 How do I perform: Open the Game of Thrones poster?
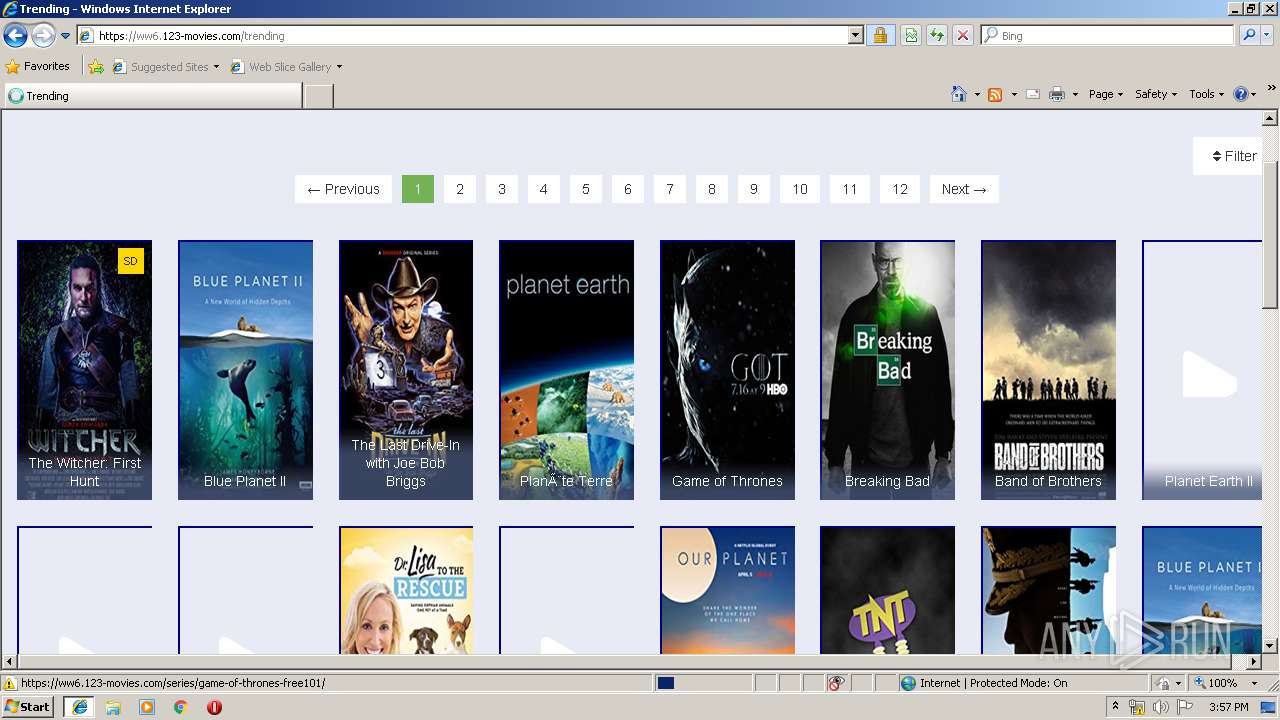[727, 370]
